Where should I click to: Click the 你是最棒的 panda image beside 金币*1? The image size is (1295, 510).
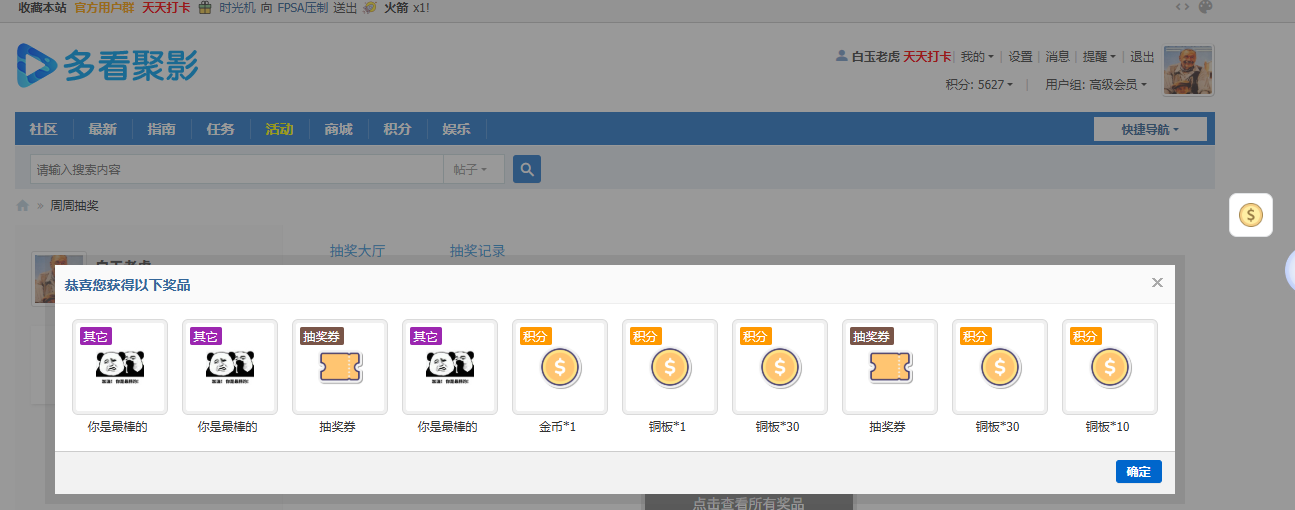[450, 367]
